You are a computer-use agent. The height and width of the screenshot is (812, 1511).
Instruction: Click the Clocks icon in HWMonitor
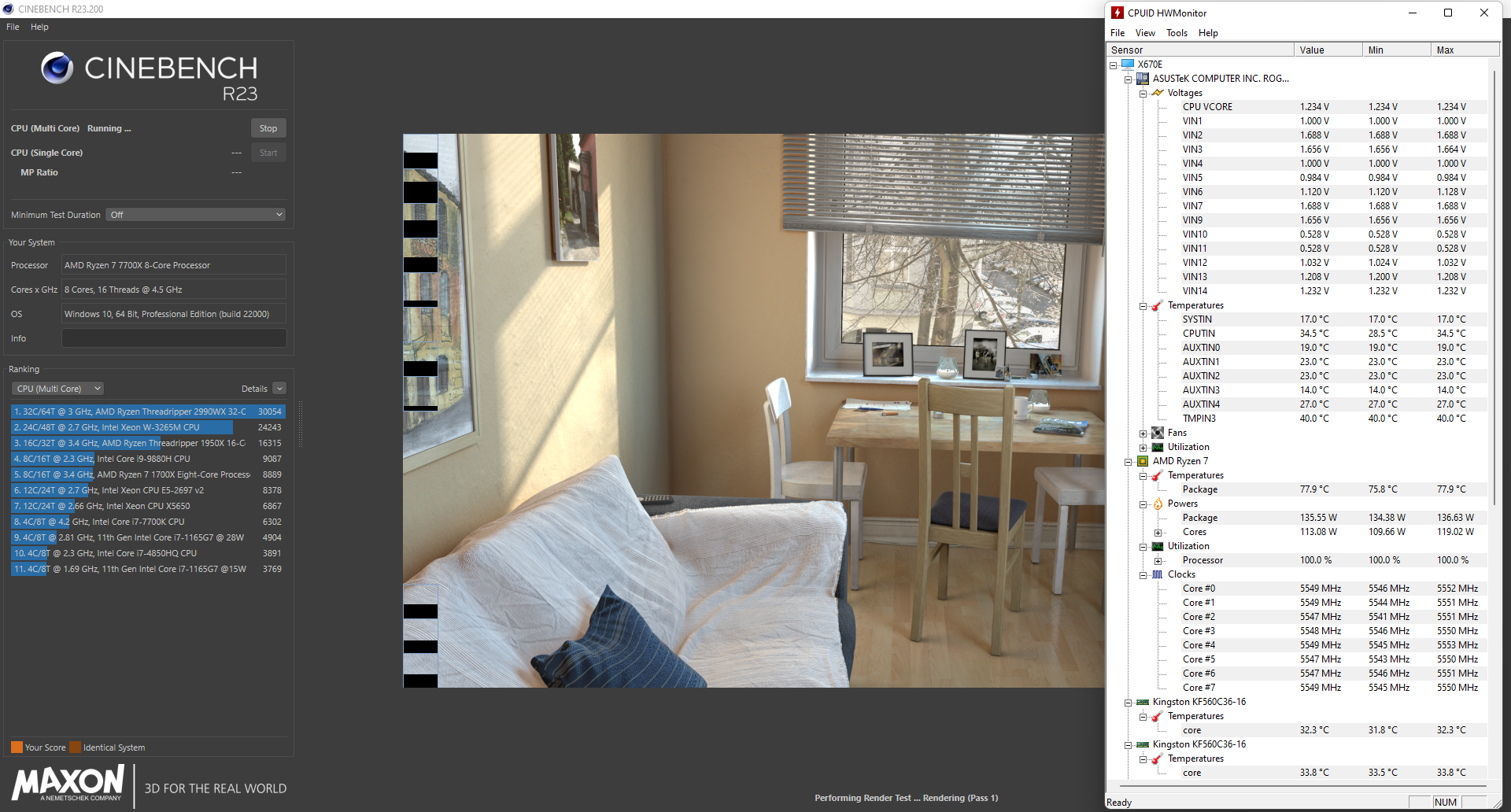(1158, 574)
